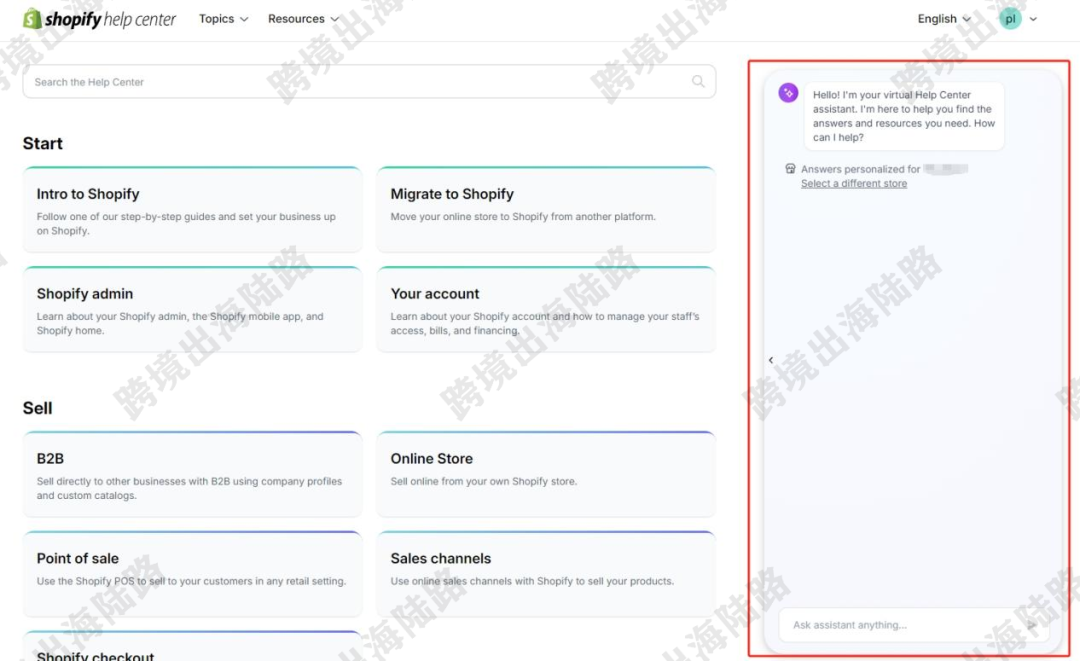This screenshot has height=661, width=1080.
Task: Click the Answers personalized for text
Action: pyautogui.click(x=860, y=169)
